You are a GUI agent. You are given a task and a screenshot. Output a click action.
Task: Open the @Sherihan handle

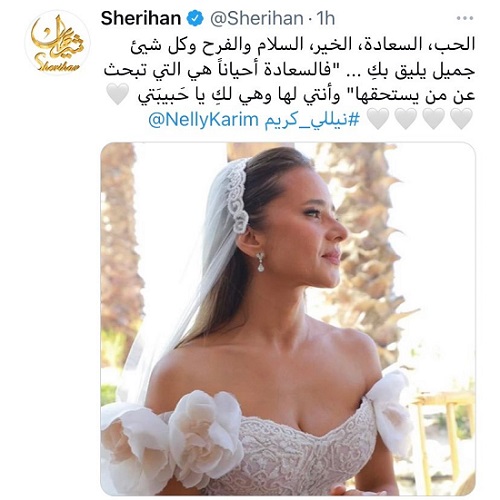[x=257, y=18]
